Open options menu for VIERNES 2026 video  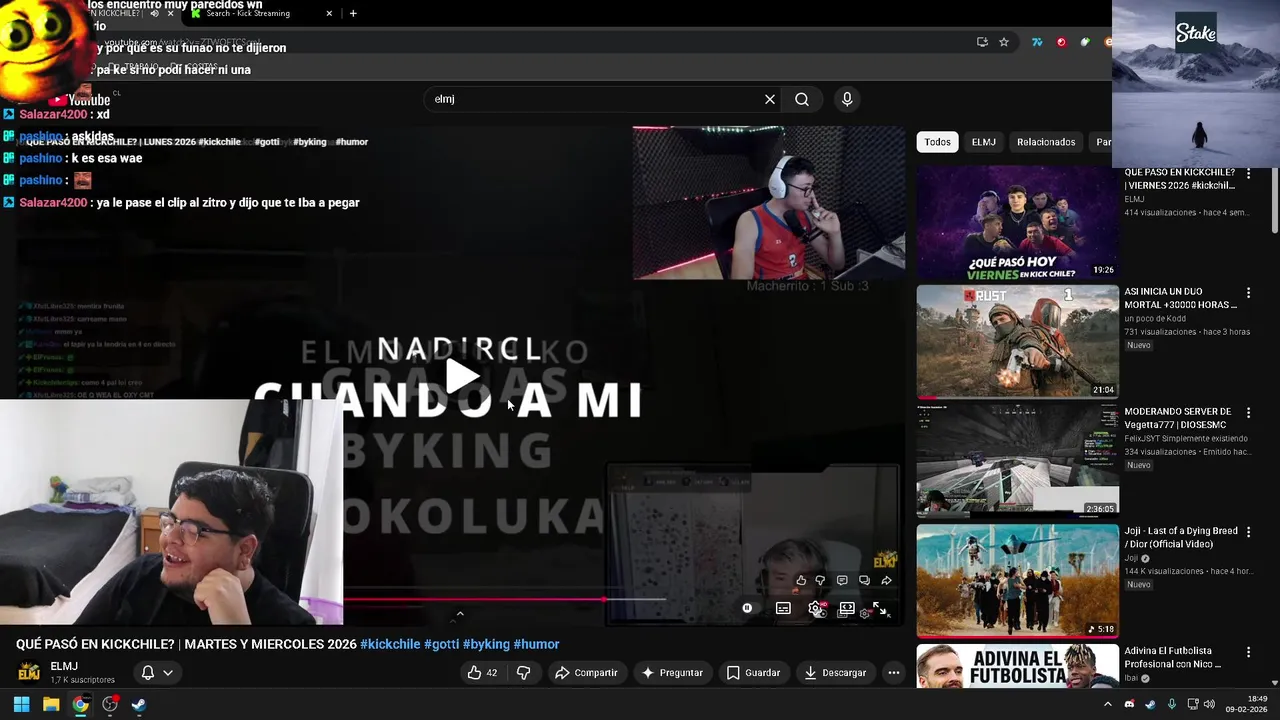1248,173
